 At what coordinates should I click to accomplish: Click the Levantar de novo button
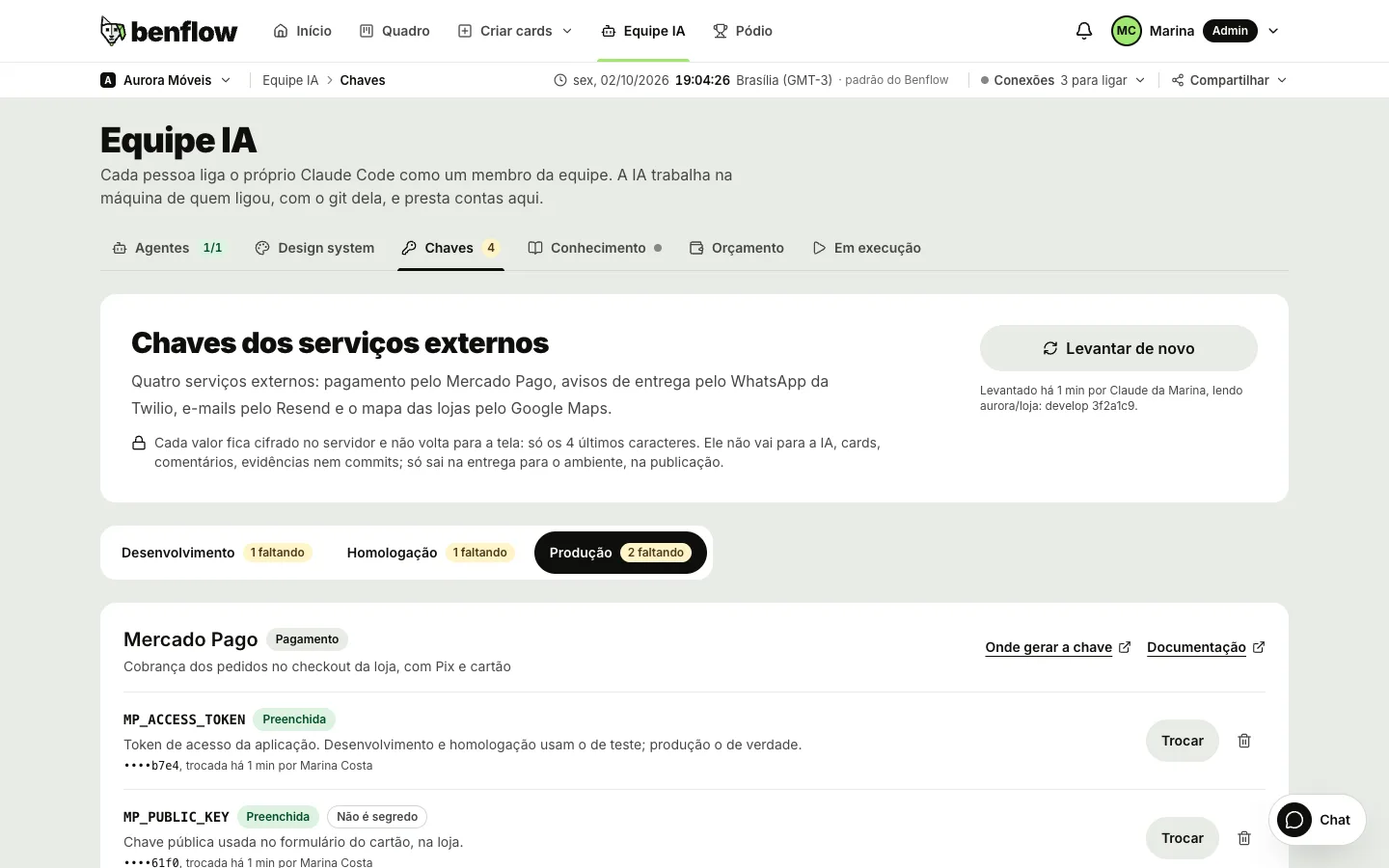pos(1119,348)
